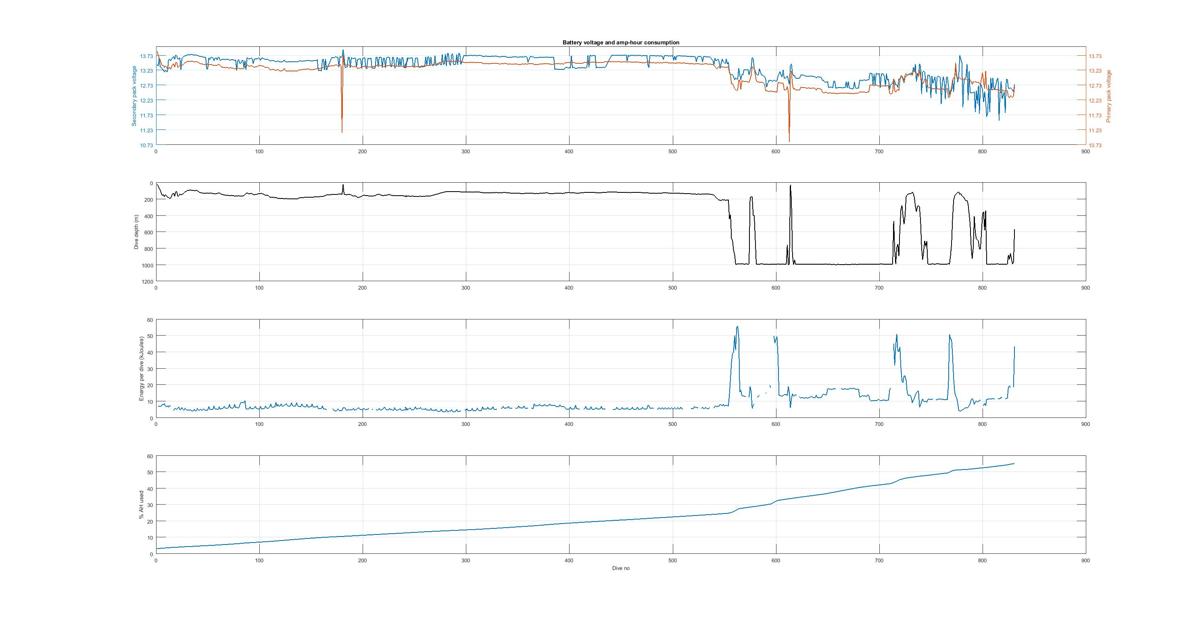Click the 10 tick on Energy per dive y-axis
Viewport: 1200px width, 622px height.
150,402
